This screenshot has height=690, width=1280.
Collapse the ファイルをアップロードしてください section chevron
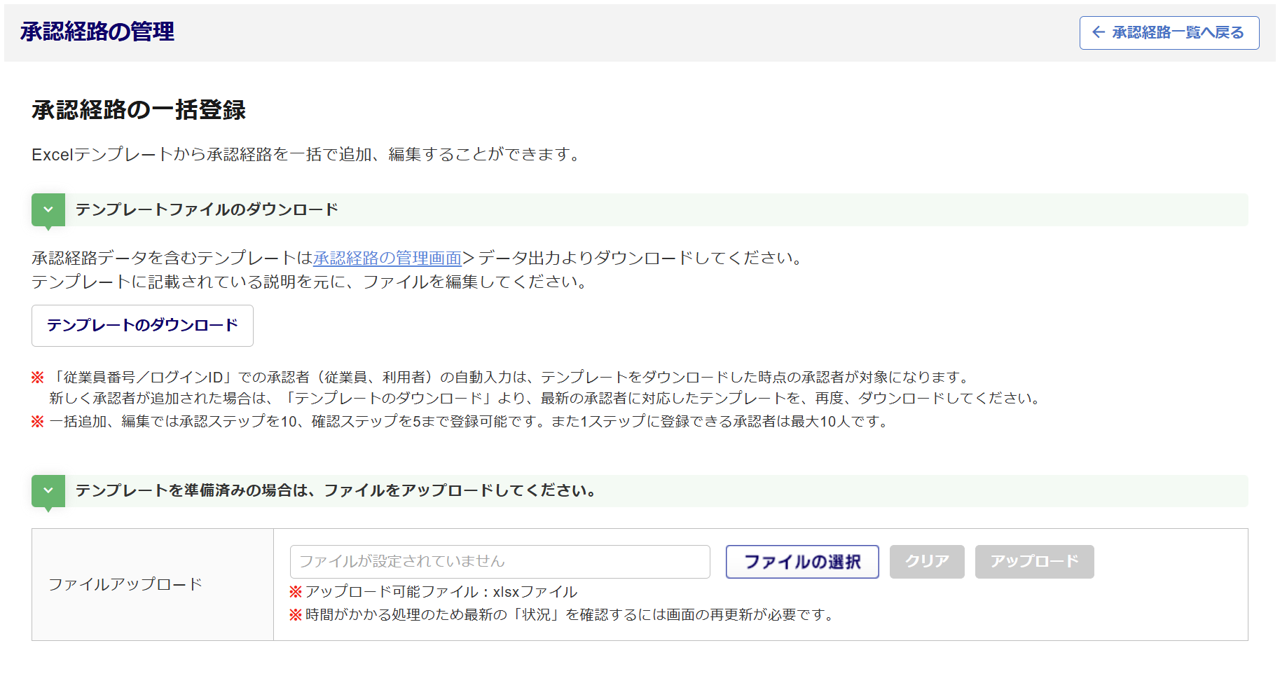point(48,491)
